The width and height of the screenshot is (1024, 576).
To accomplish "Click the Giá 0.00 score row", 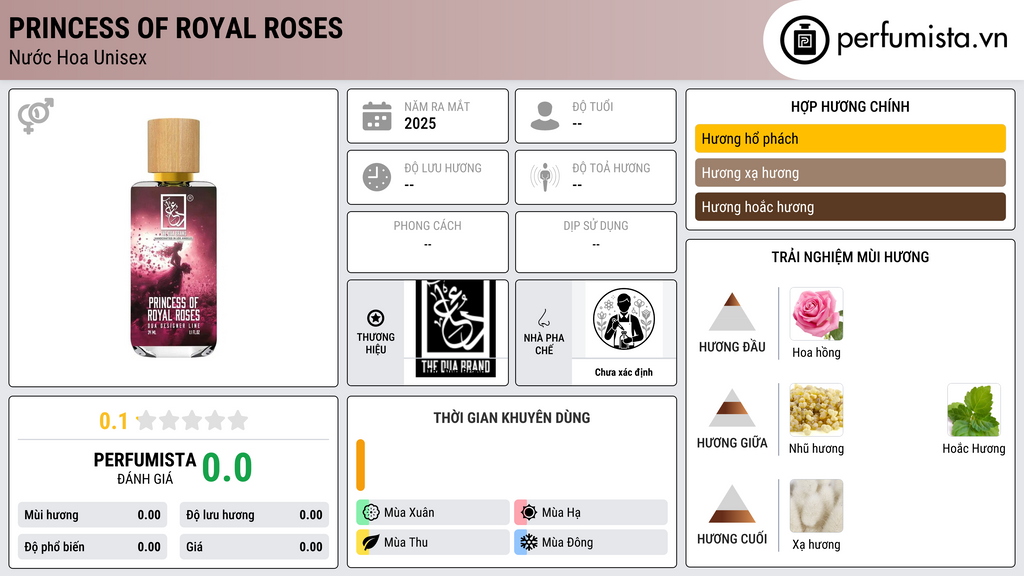I will click(254, 547).
